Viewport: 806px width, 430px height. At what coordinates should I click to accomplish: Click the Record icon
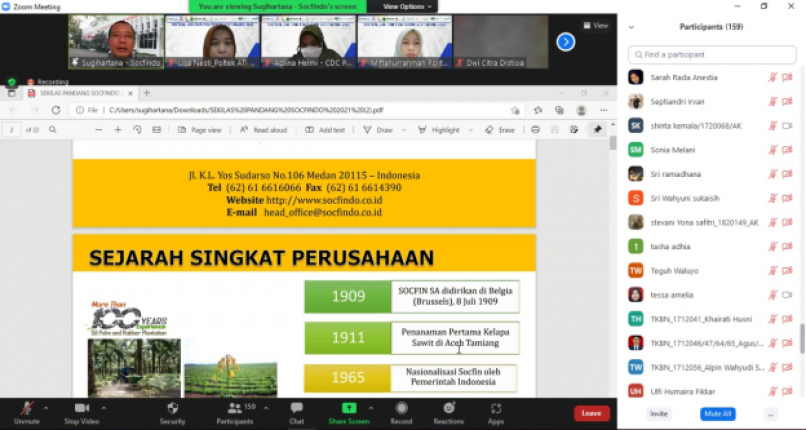(401, 408)
